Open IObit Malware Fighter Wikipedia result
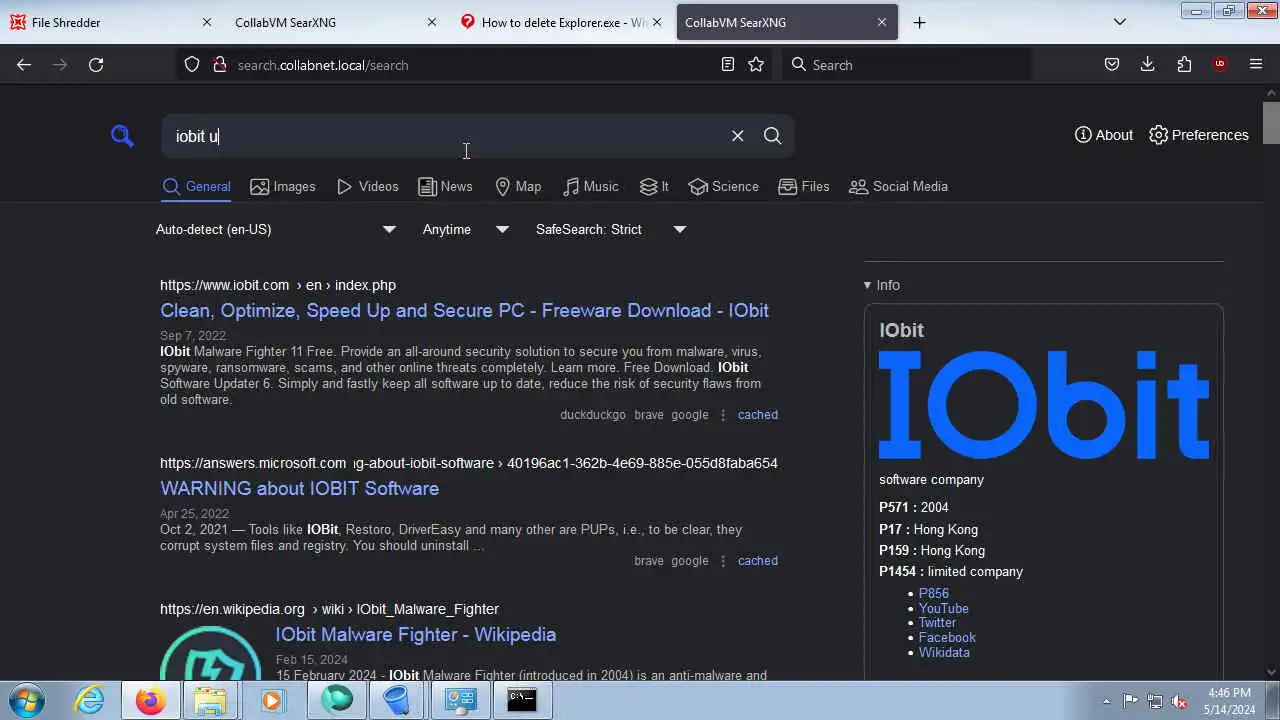Screen dimensions: 1280x720 [x=415, y=634]
